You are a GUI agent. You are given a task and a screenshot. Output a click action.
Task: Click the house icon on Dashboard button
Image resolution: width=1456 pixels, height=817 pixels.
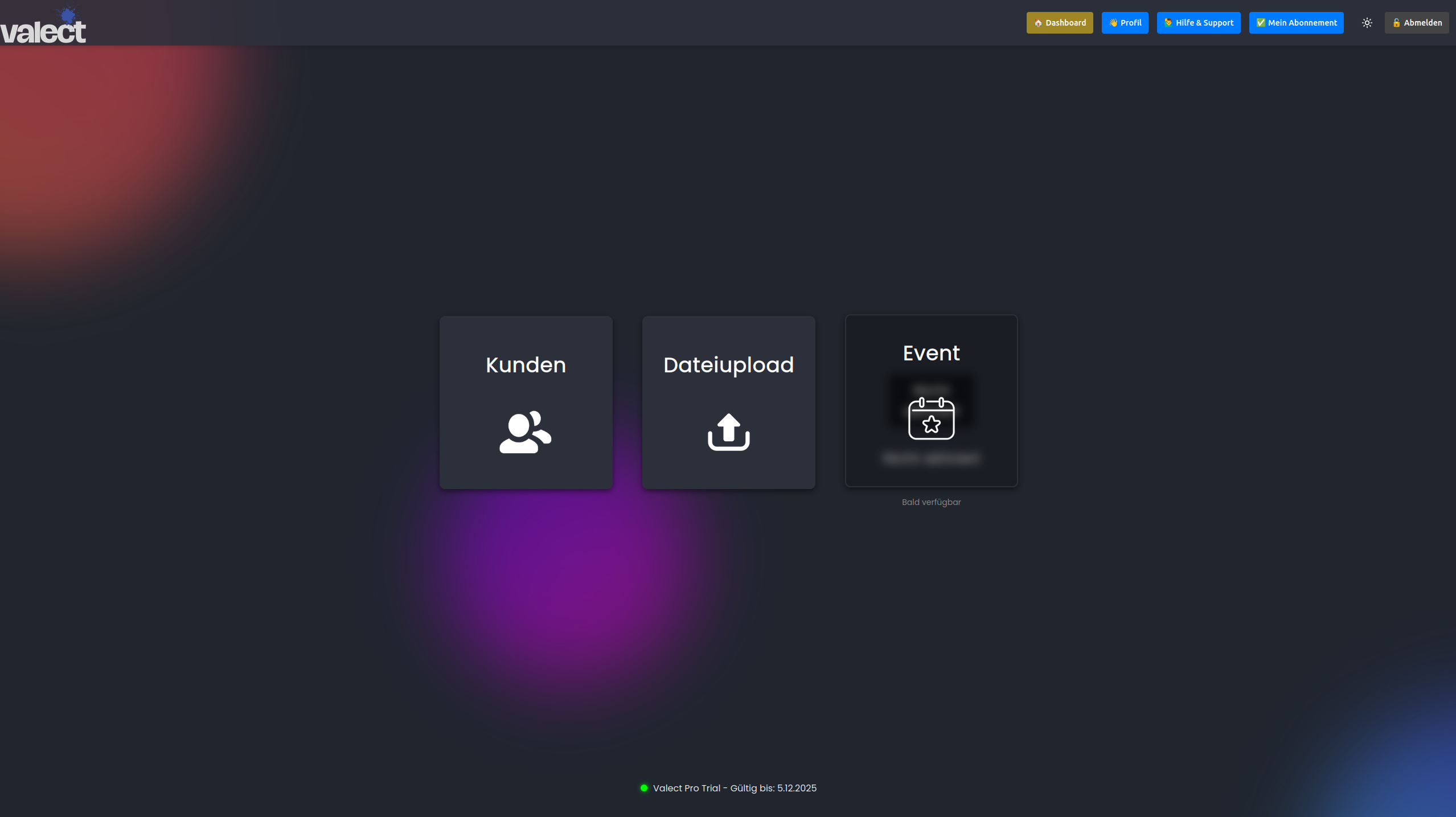[1039, 23]
